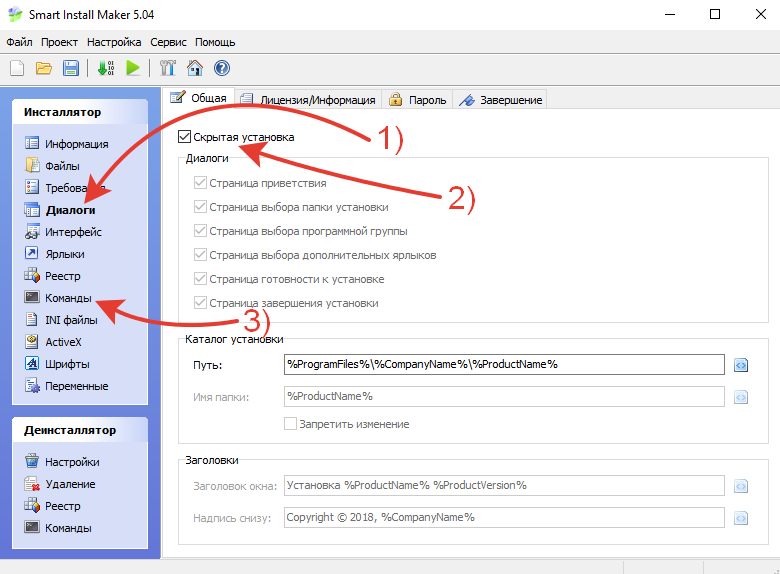The image size is (780, 574).
Task: Open Ярлыки section in sidebar
Action: [55, 254]
